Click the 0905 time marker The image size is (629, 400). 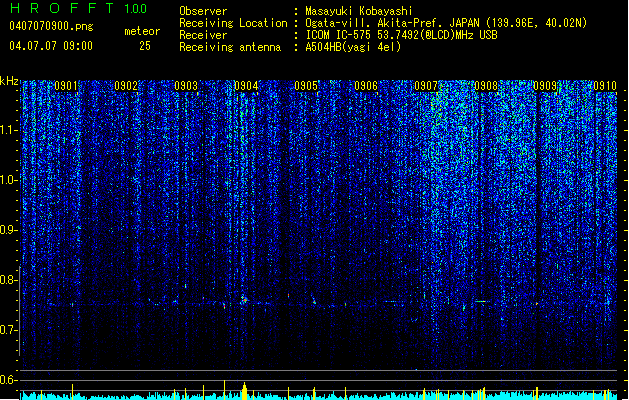tap(306, 86)
